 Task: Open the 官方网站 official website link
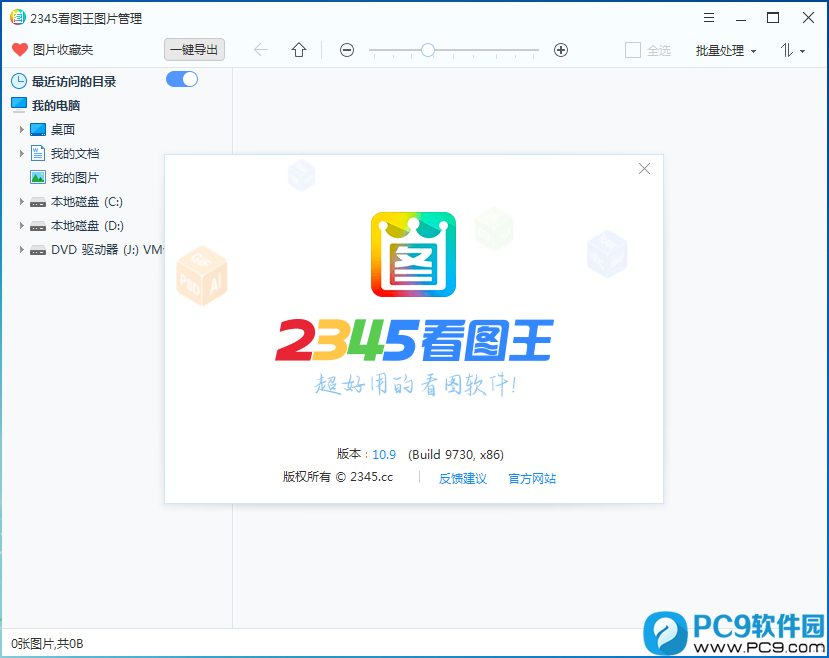pyautogui.click(x=531, y=479)
